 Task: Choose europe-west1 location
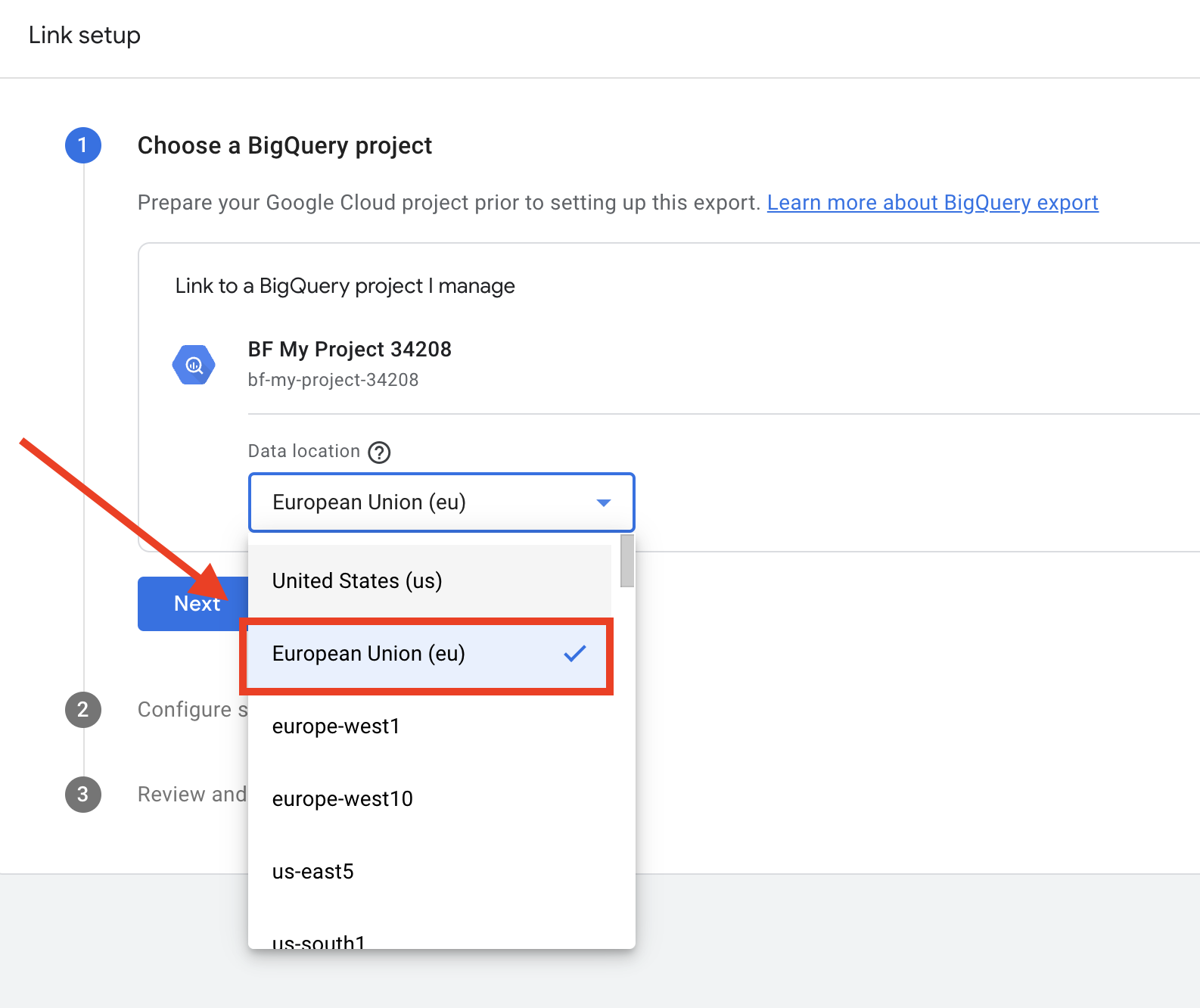point(430,726)
